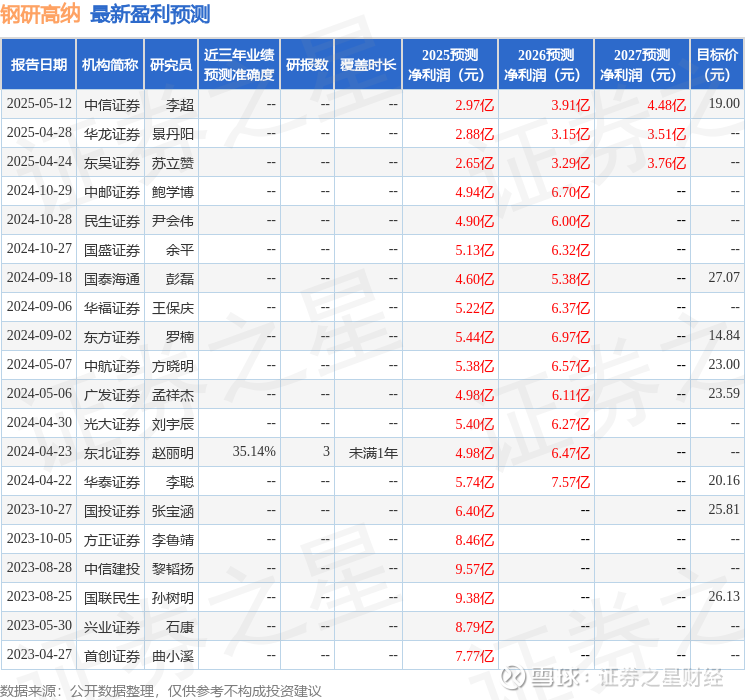Click the 9.57亿 2025 forecast value
Viewport: 745px width, 700px height.
(475, 569)
